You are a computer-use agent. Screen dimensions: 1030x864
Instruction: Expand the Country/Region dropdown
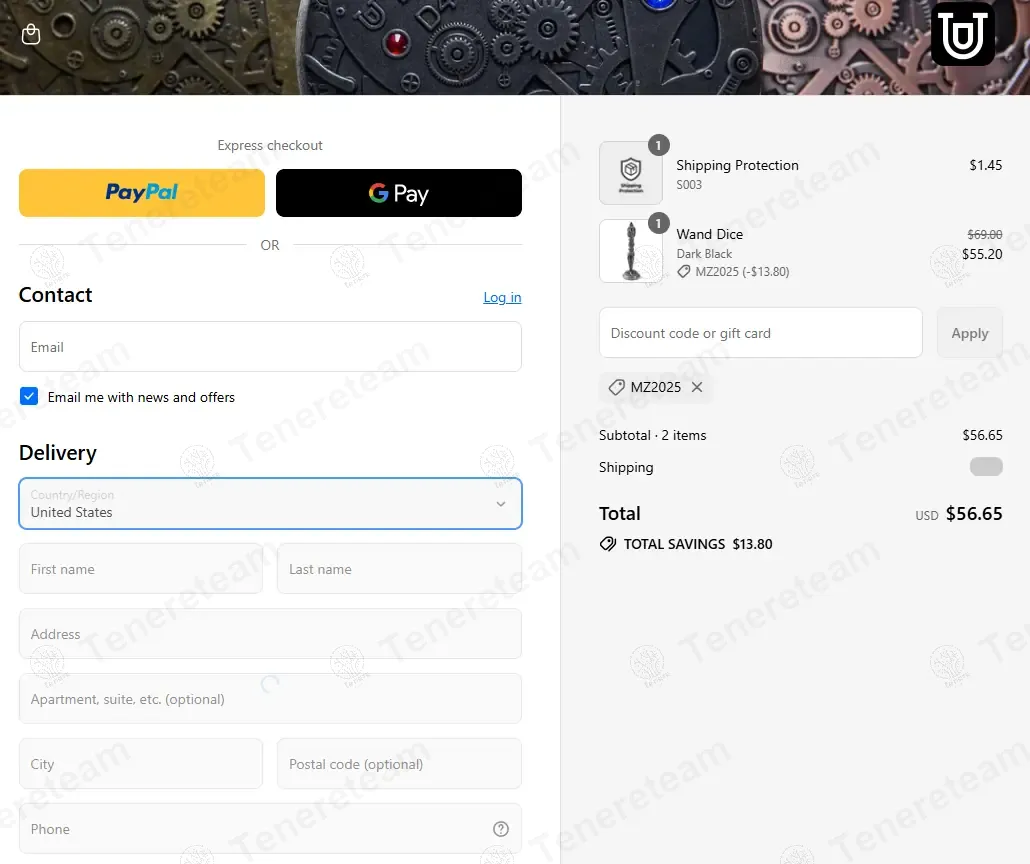tap(270, 504)
